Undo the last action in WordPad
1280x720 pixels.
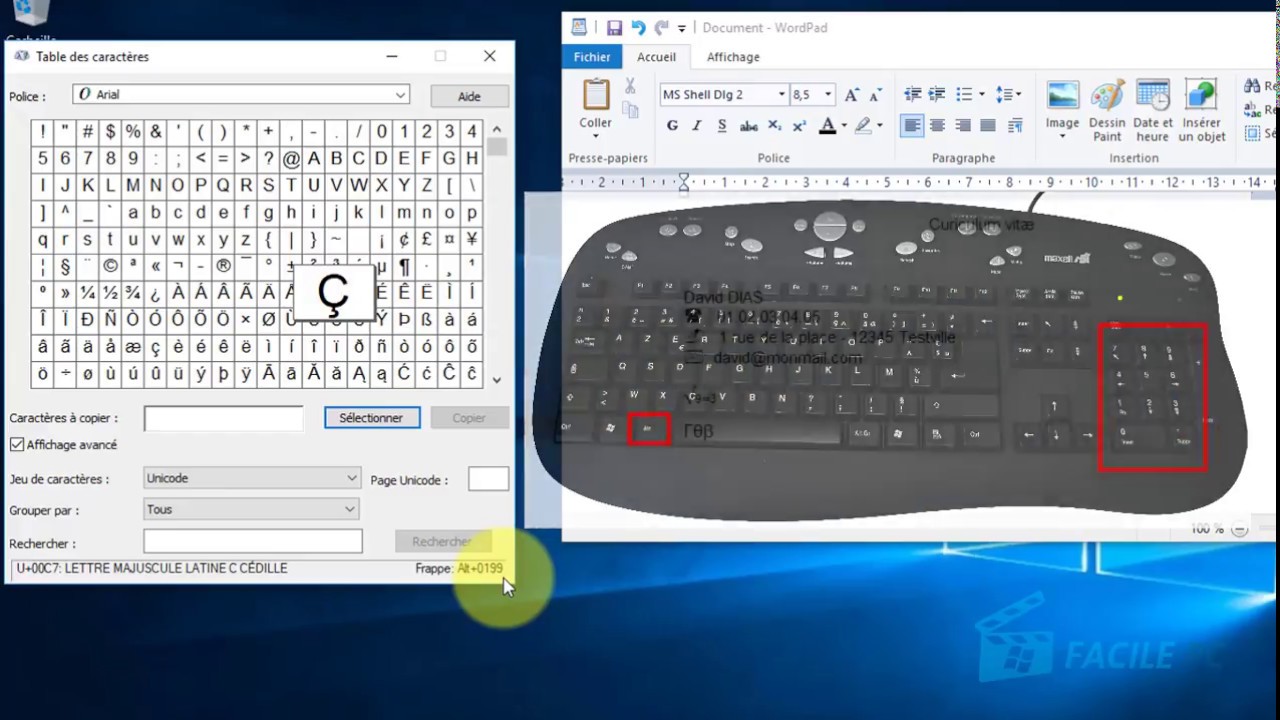[638, 28]
